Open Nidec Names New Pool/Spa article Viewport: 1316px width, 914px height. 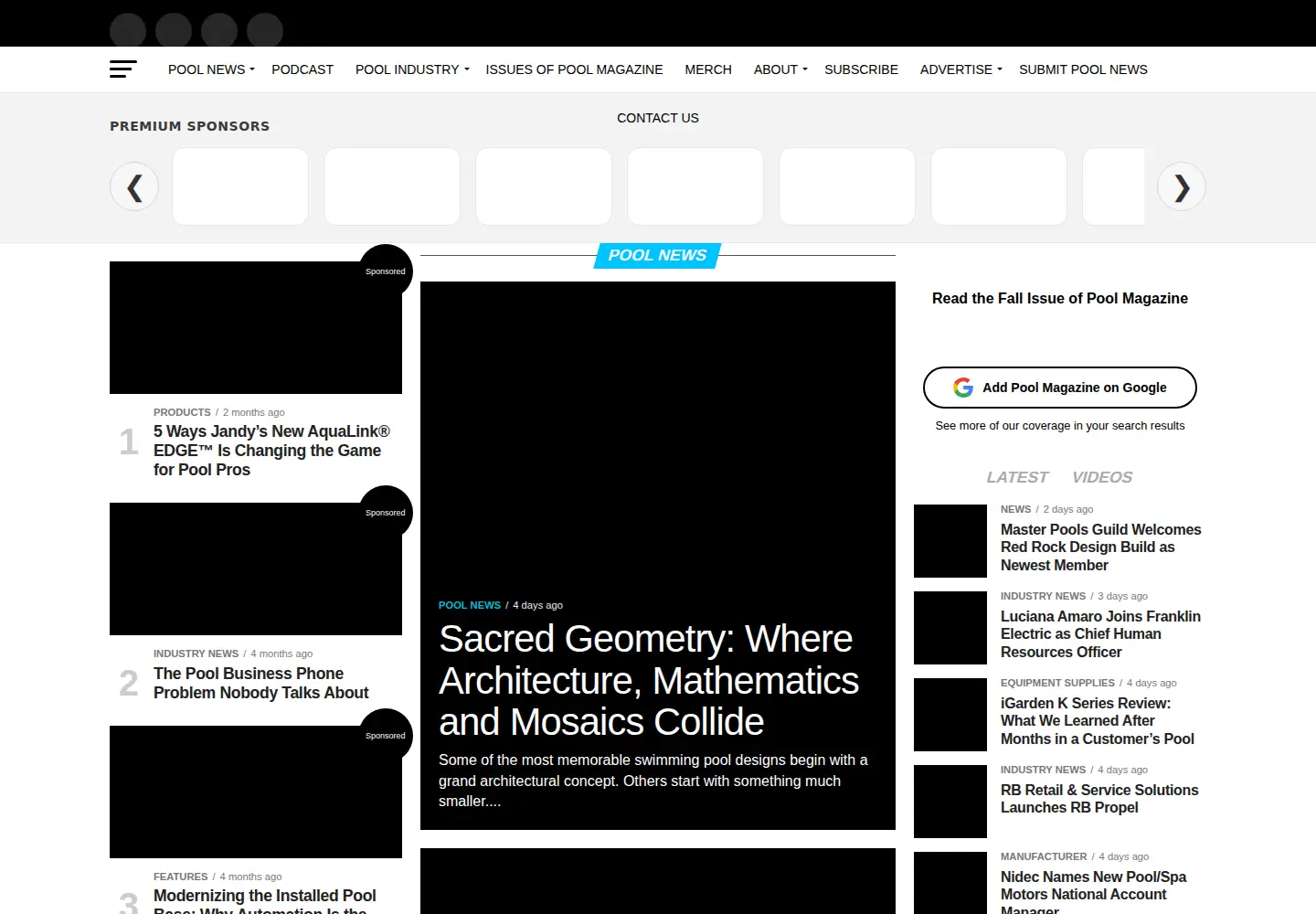[x=1093, y=891]
